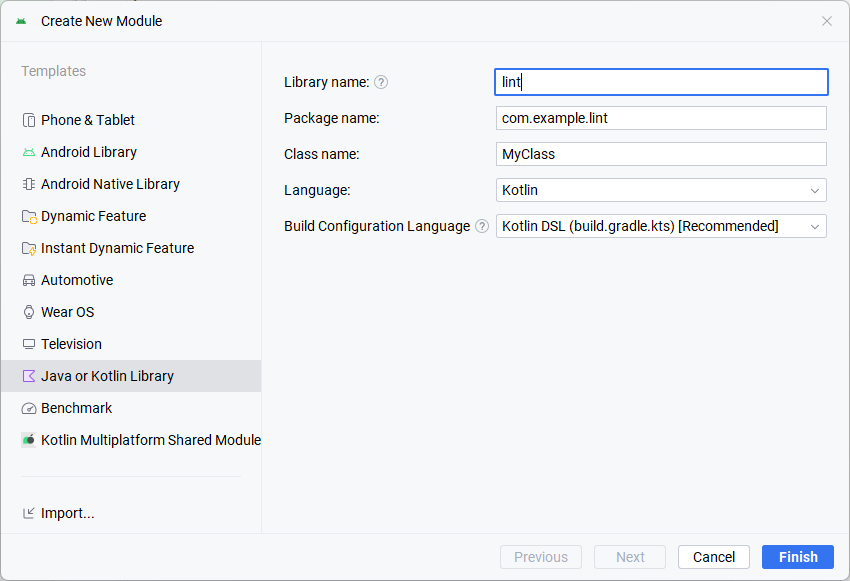Viewport: 850px width, 581px height.
Task: Click the Package name text field
Action: coord(661,118)
